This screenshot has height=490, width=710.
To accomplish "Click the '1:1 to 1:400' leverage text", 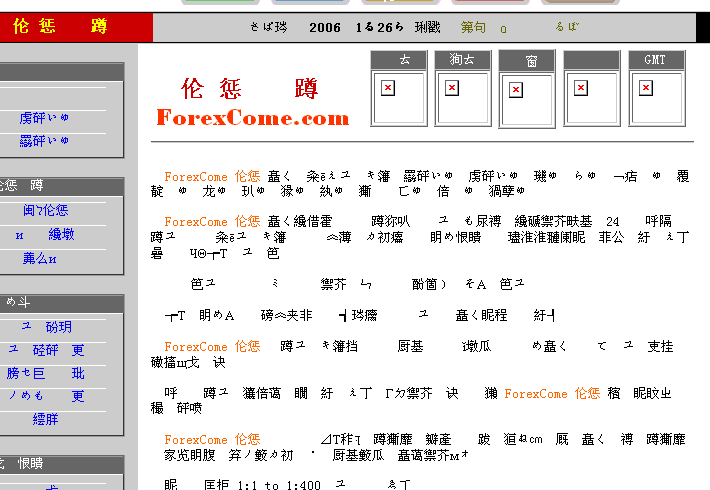I will (x=279, y=485).
